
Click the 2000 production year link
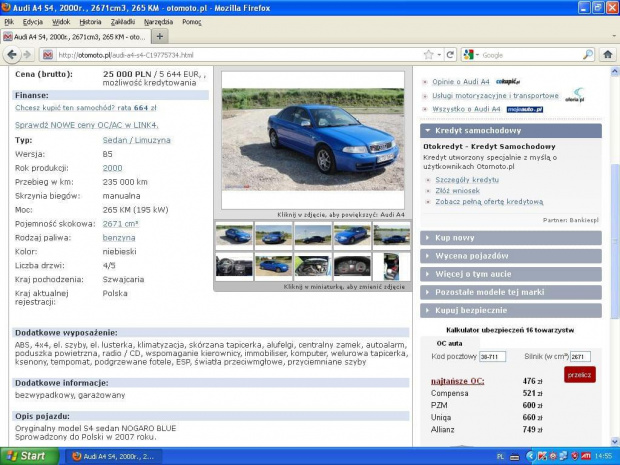point(112,168)
